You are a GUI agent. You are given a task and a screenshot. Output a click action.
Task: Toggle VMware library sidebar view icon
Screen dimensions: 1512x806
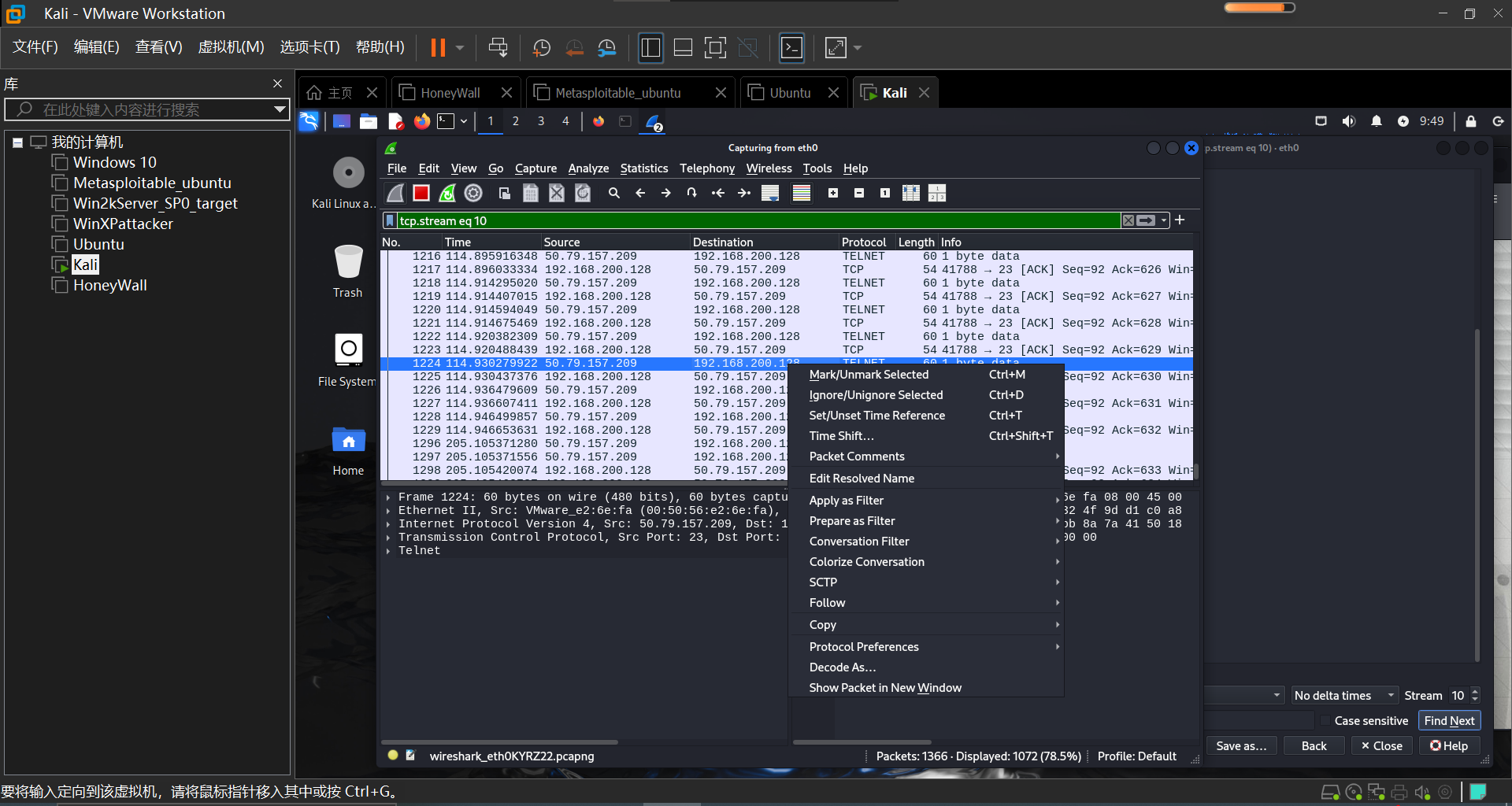click(650, 48)
